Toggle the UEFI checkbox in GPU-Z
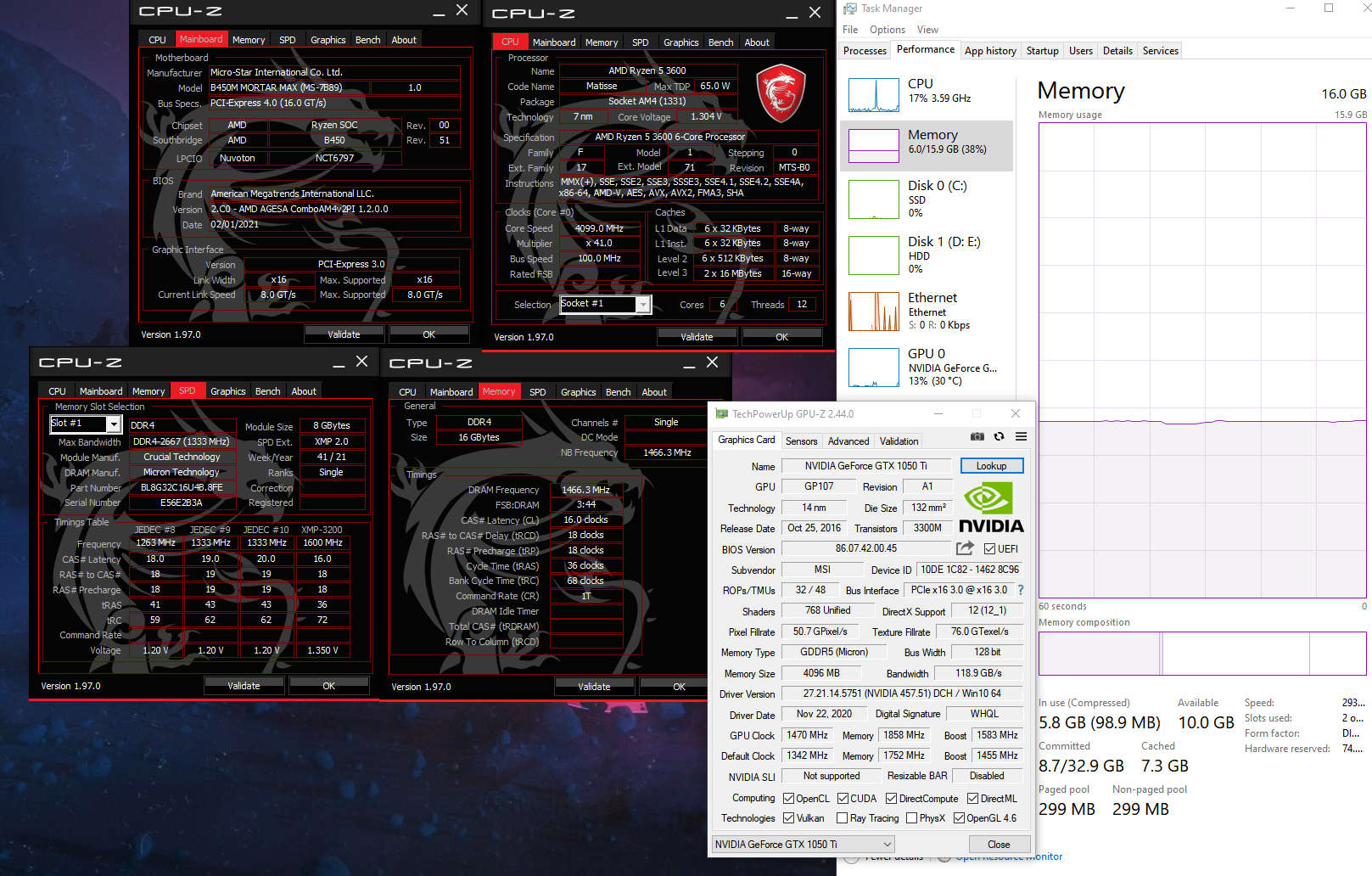 coord(989,548)
